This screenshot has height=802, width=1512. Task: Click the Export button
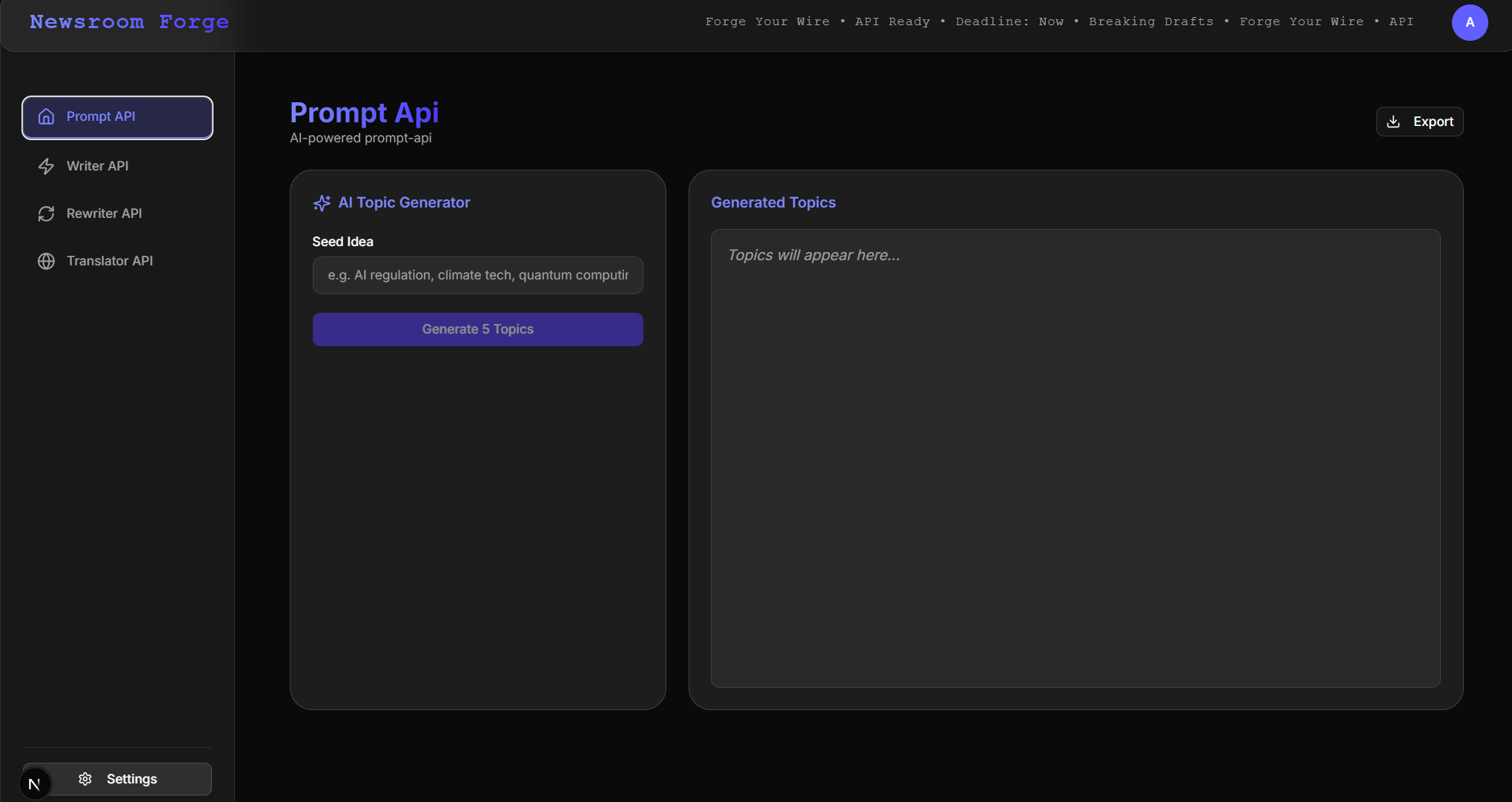1419,122
